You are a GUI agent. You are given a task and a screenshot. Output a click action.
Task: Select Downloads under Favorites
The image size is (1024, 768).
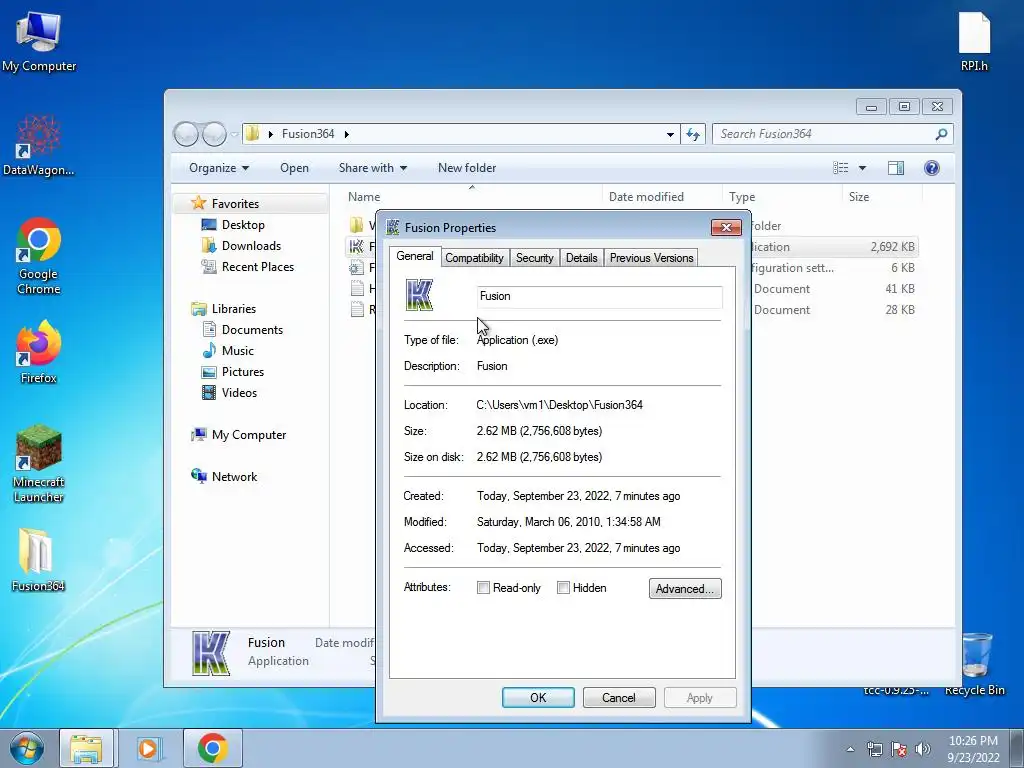242,246
